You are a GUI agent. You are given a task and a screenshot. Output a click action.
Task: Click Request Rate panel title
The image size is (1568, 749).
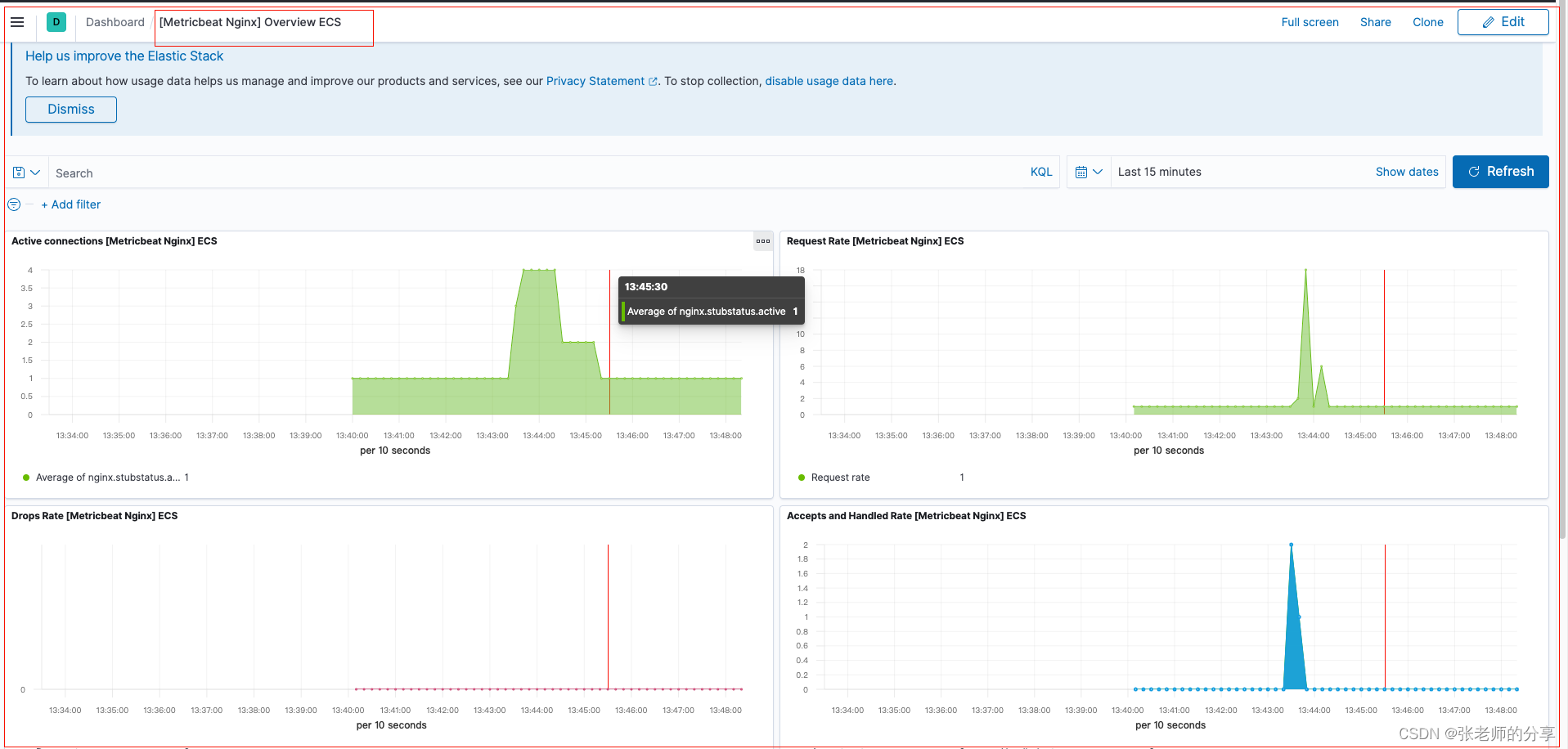[875, 241]
